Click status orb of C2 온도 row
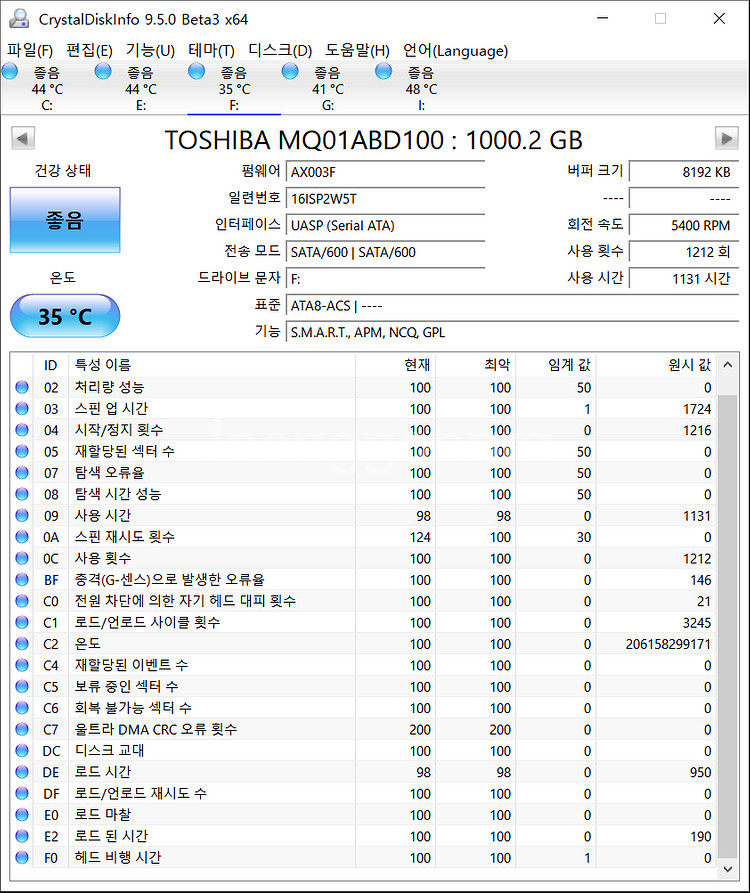 [22, 644]
